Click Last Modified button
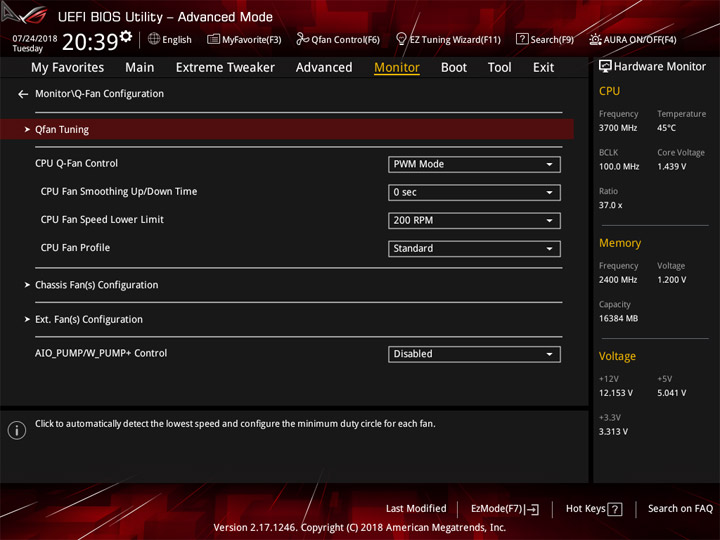Viewport: 720px width, 540px height. (416, 509)
